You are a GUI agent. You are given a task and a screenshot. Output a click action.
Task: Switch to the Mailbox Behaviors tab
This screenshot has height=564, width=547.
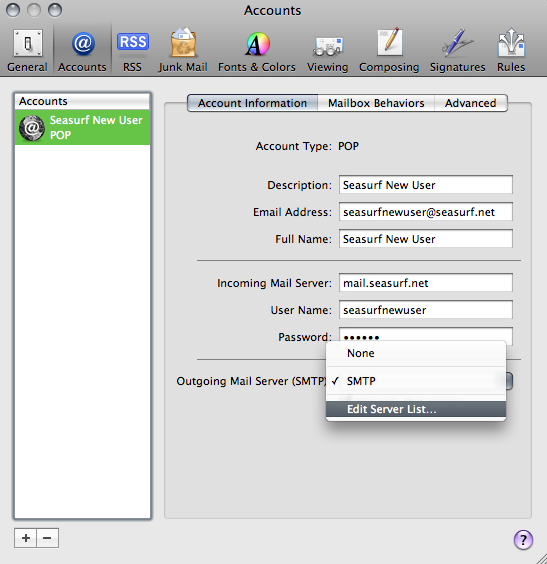[376, 103]
